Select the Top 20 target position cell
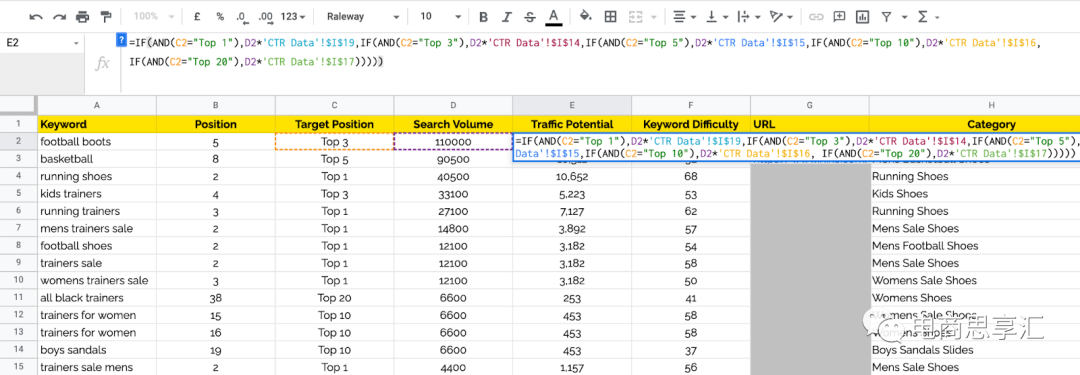Screen dimensions: 1080x375 pyautogui.click(x=334, y=298)
